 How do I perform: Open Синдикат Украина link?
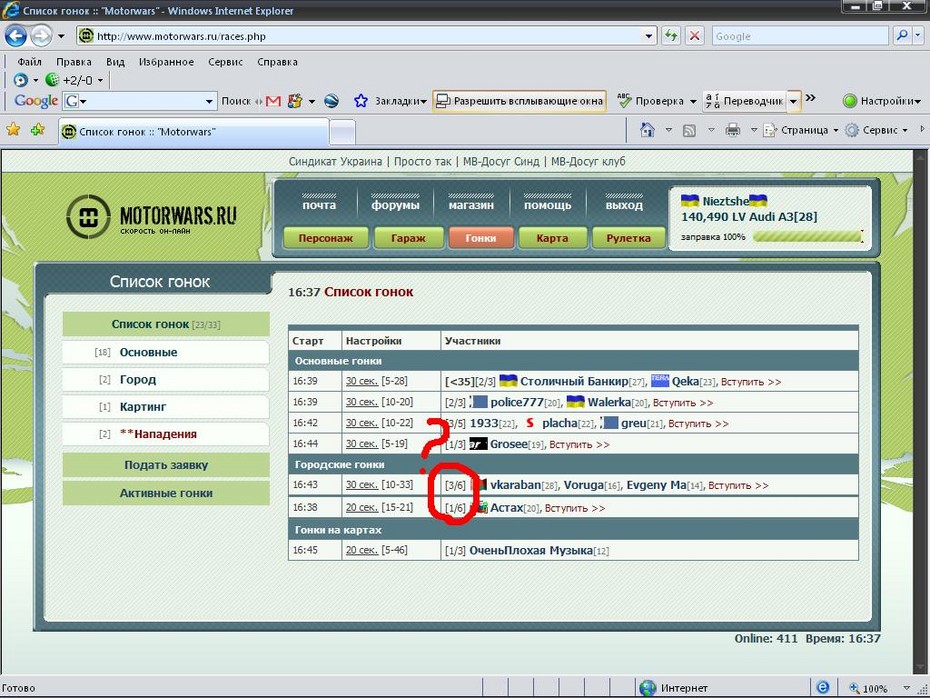click(x=335, y=161)
